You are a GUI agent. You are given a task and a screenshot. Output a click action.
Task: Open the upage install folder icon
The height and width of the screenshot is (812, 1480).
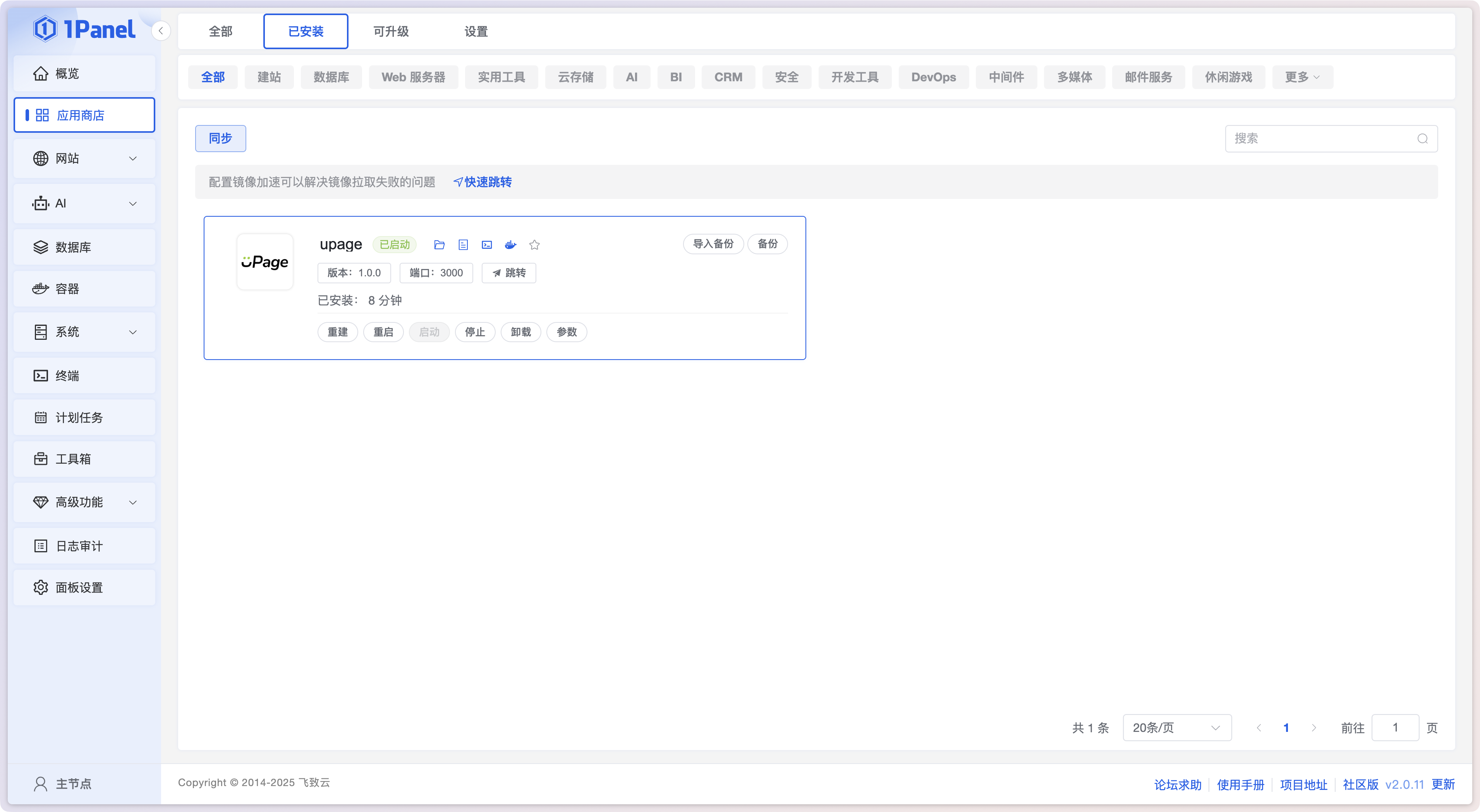pyautogui.click(x=440, y=245)
